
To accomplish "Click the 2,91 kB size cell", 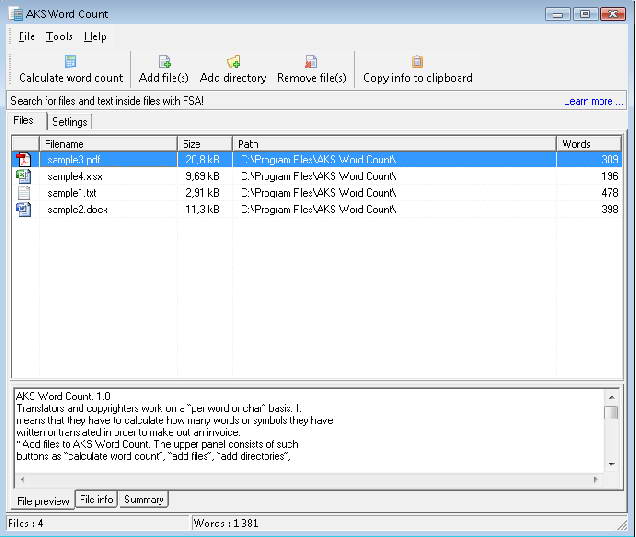I will coord(202,193).
